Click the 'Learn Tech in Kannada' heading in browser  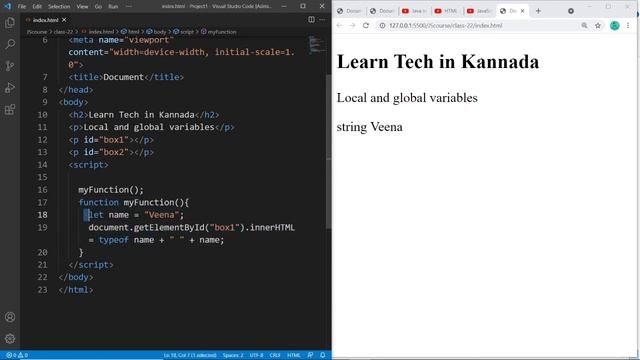tap(438, 62)
